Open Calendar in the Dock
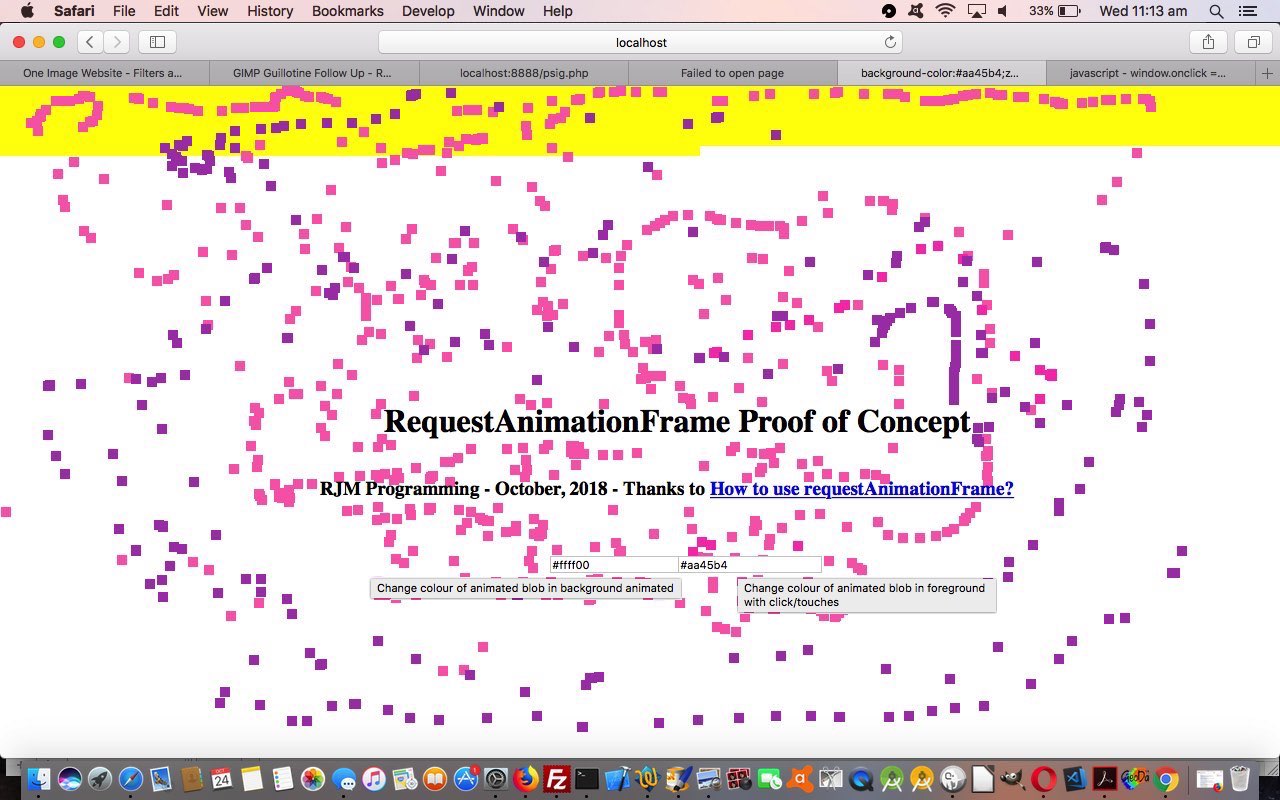This screenshot has width=1280, height=800. point(221,778)
